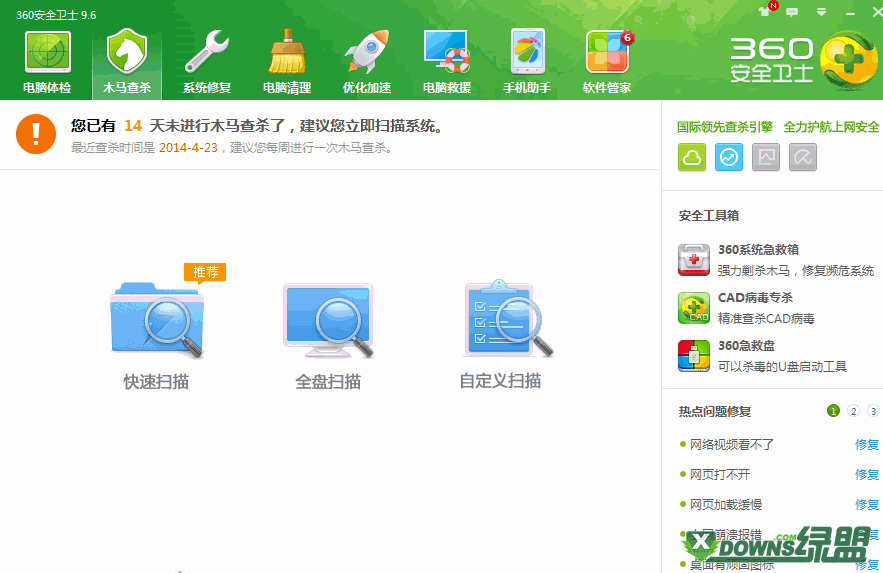Image resolution: width=883 pixels, height=573 pixels.
Task: Click the blue system repair engine icon
Action: [x=729, y=157]
